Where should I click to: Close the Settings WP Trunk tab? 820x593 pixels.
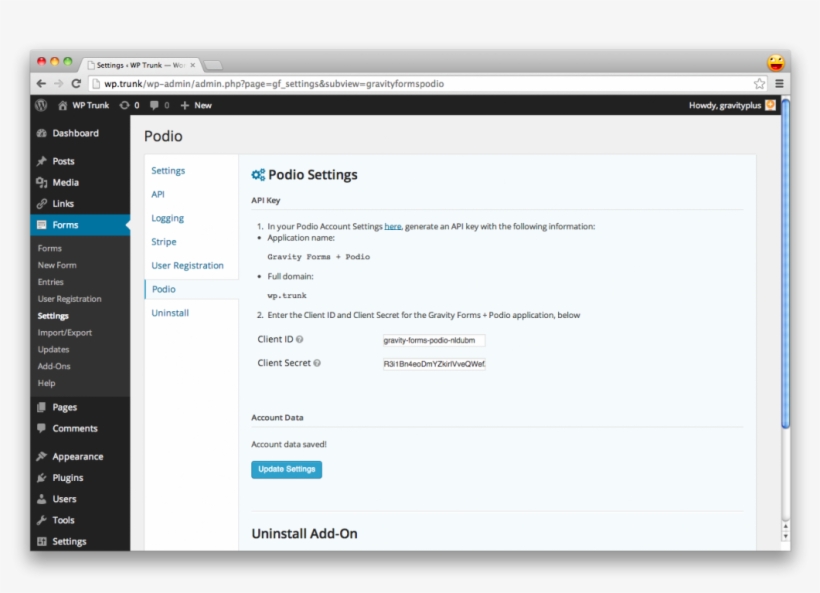[x=193, y=65]
